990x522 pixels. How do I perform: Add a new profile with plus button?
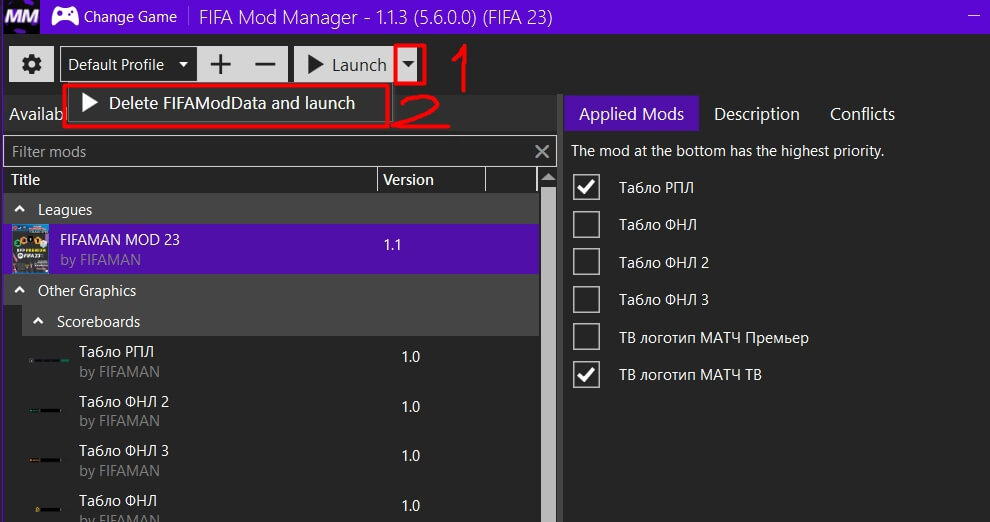[x=220, y=64]
